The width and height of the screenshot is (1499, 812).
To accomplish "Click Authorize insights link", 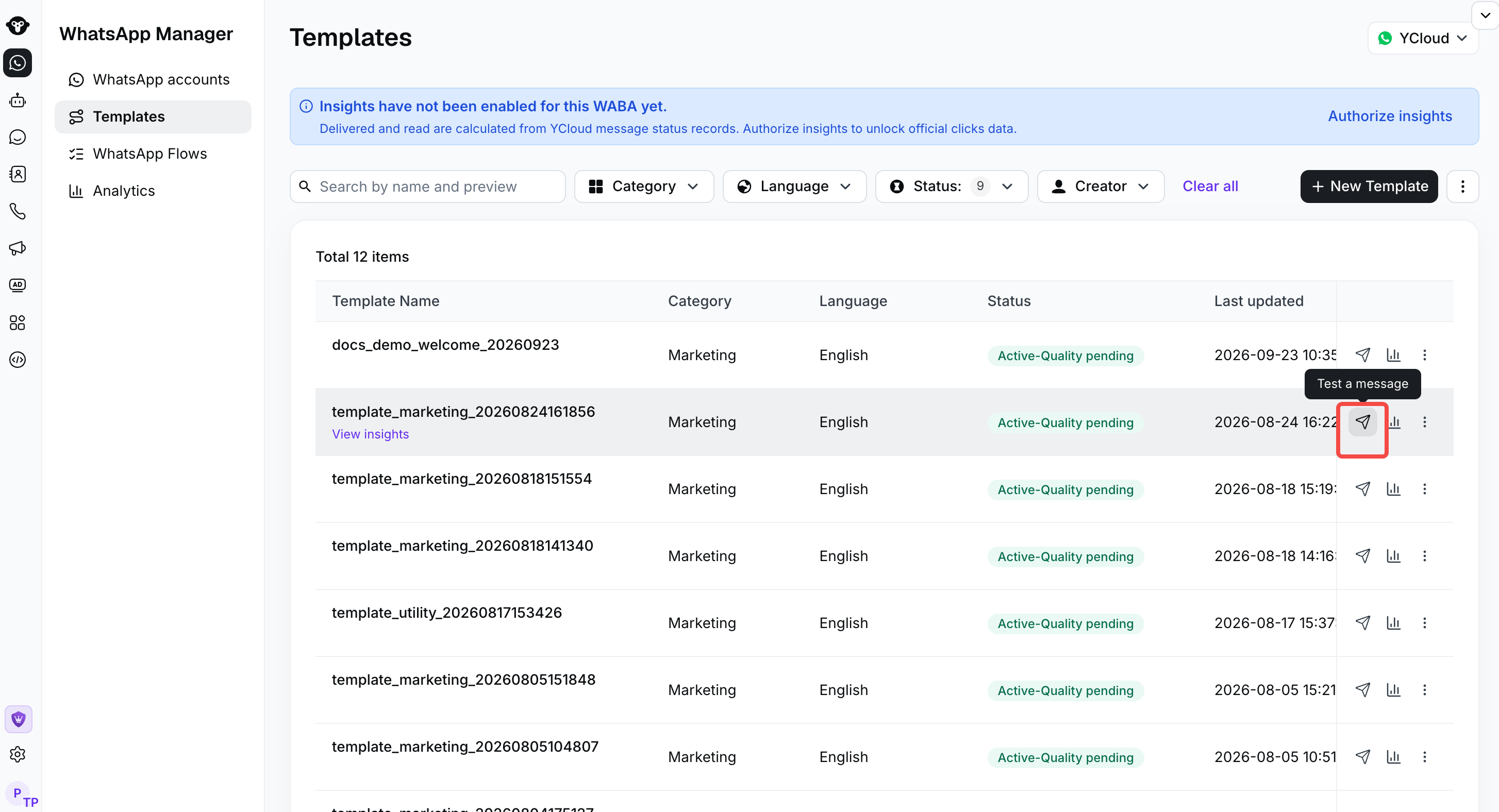I will [x=1390, y=116].
